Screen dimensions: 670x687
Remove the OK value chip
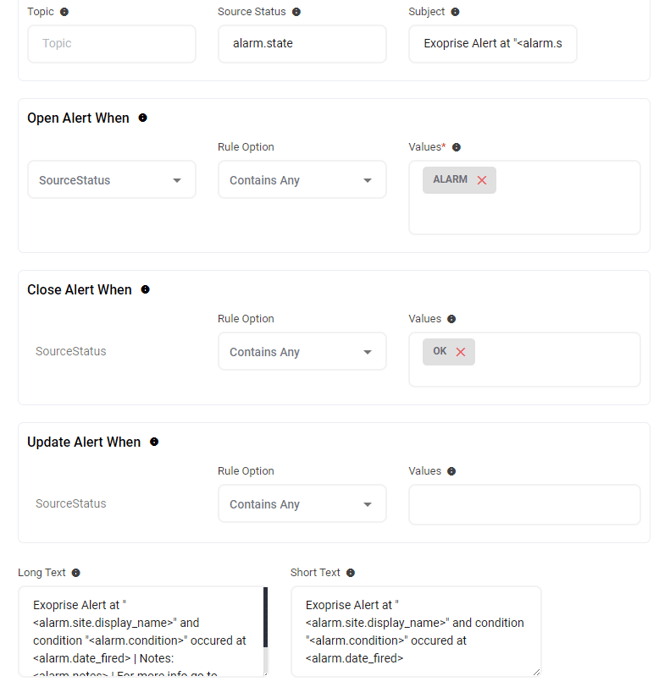click(x=461, y=352)
